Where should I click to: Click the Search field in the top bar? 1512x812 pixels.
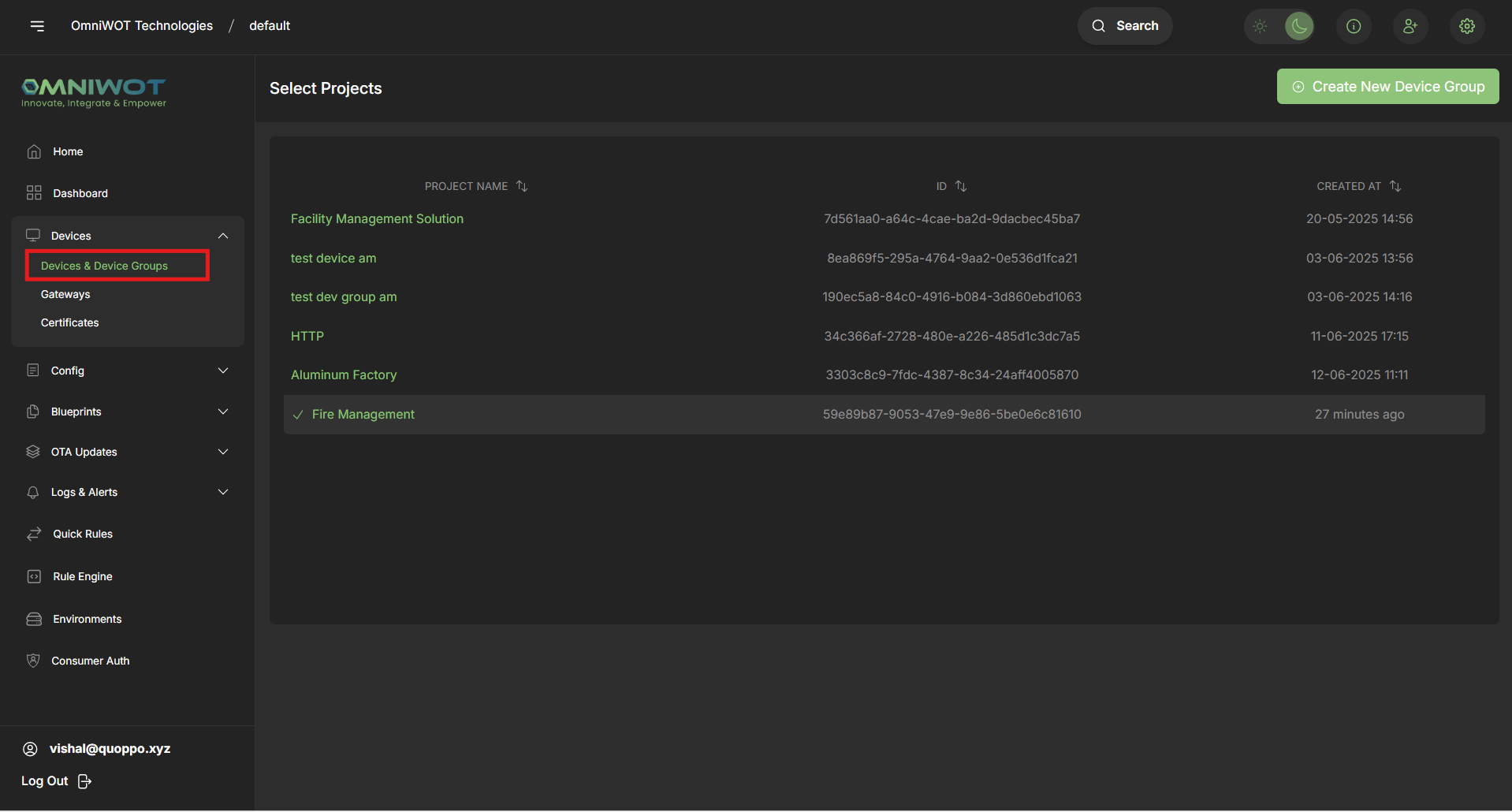click(1125, 26)
